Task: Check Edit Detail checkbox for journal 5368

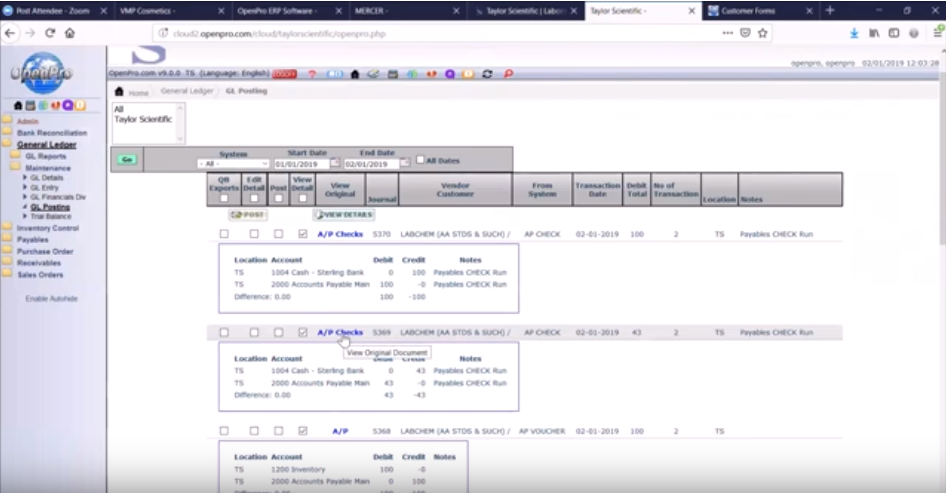Action: tap(254, 431)
